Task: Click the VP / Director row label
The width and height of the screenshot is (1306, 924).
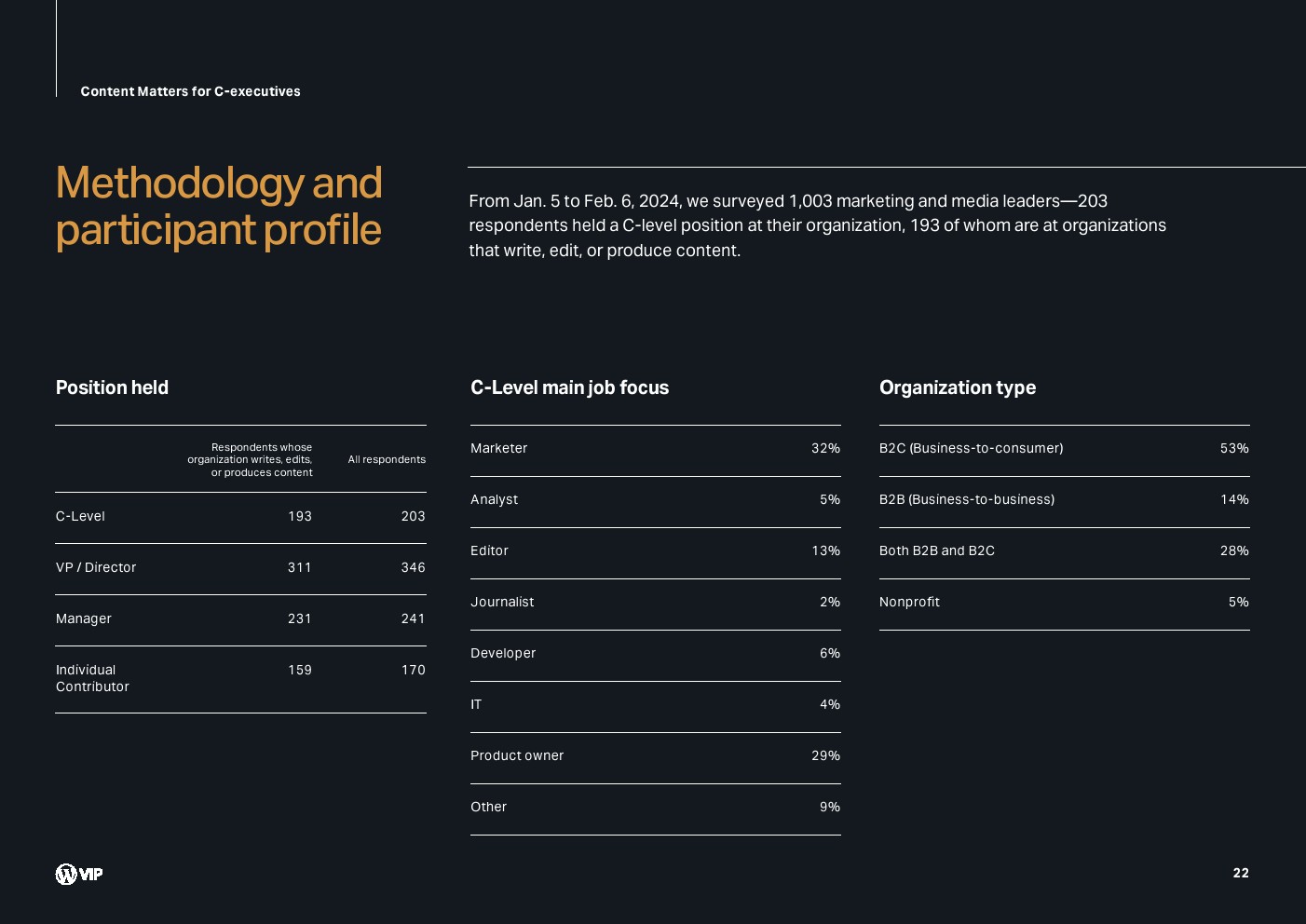Action: (96, 567)
